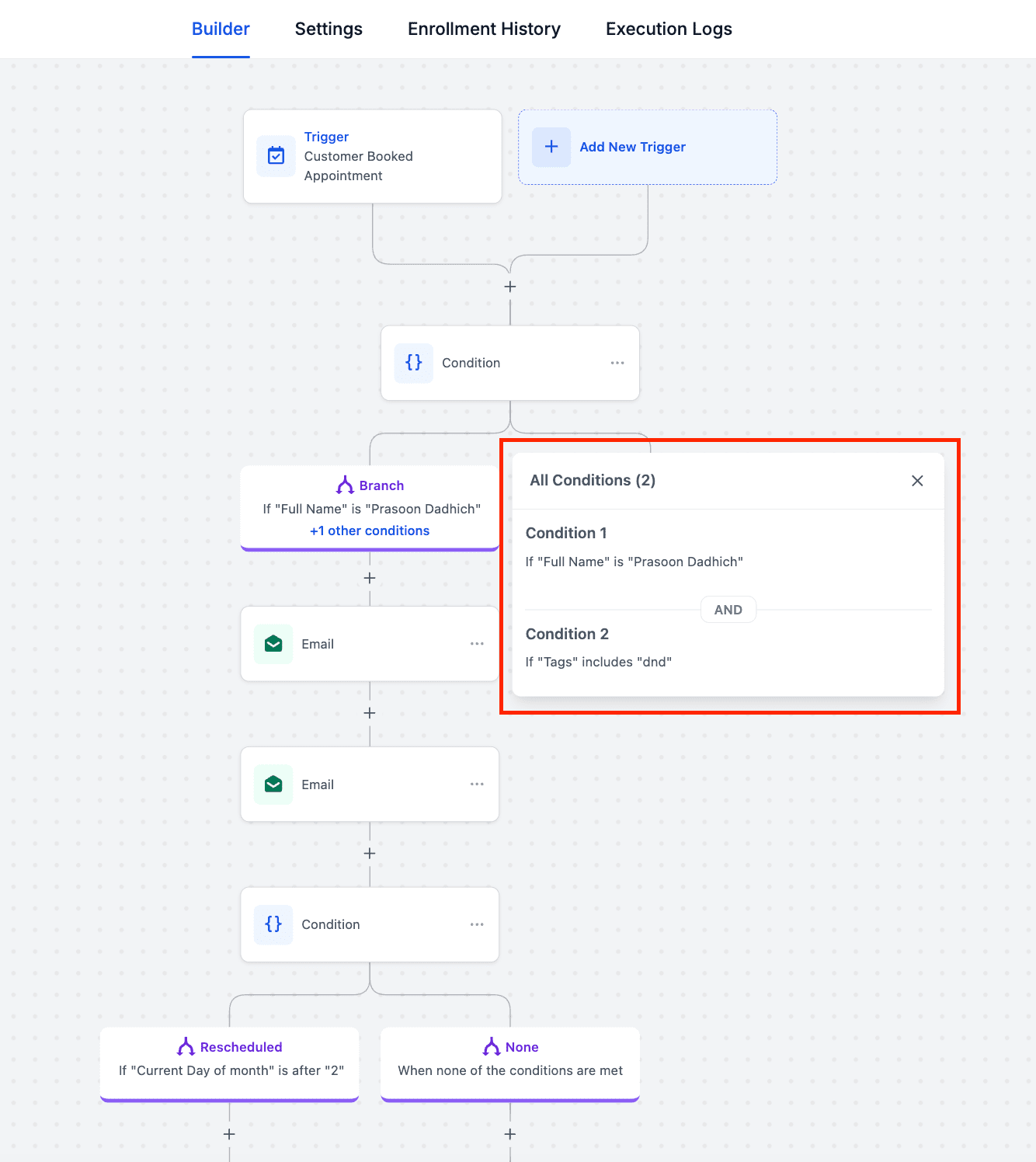Click the plus icon in Add New Trigger

coord(551,147)
